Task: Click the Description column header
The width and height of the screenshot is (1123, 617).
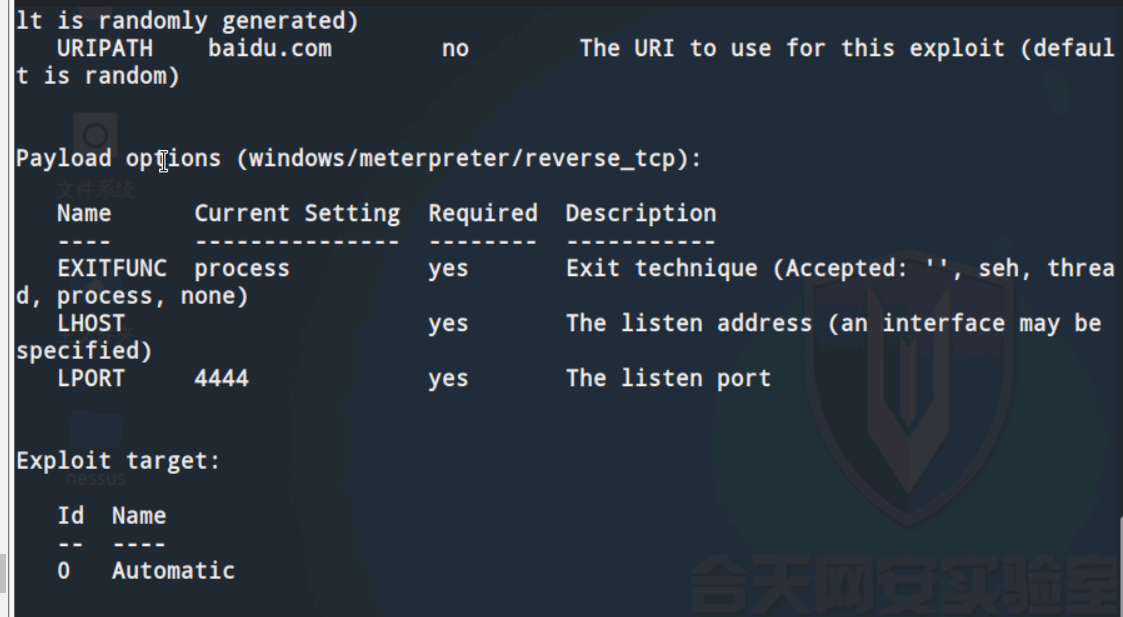Action: coord(640,213)
